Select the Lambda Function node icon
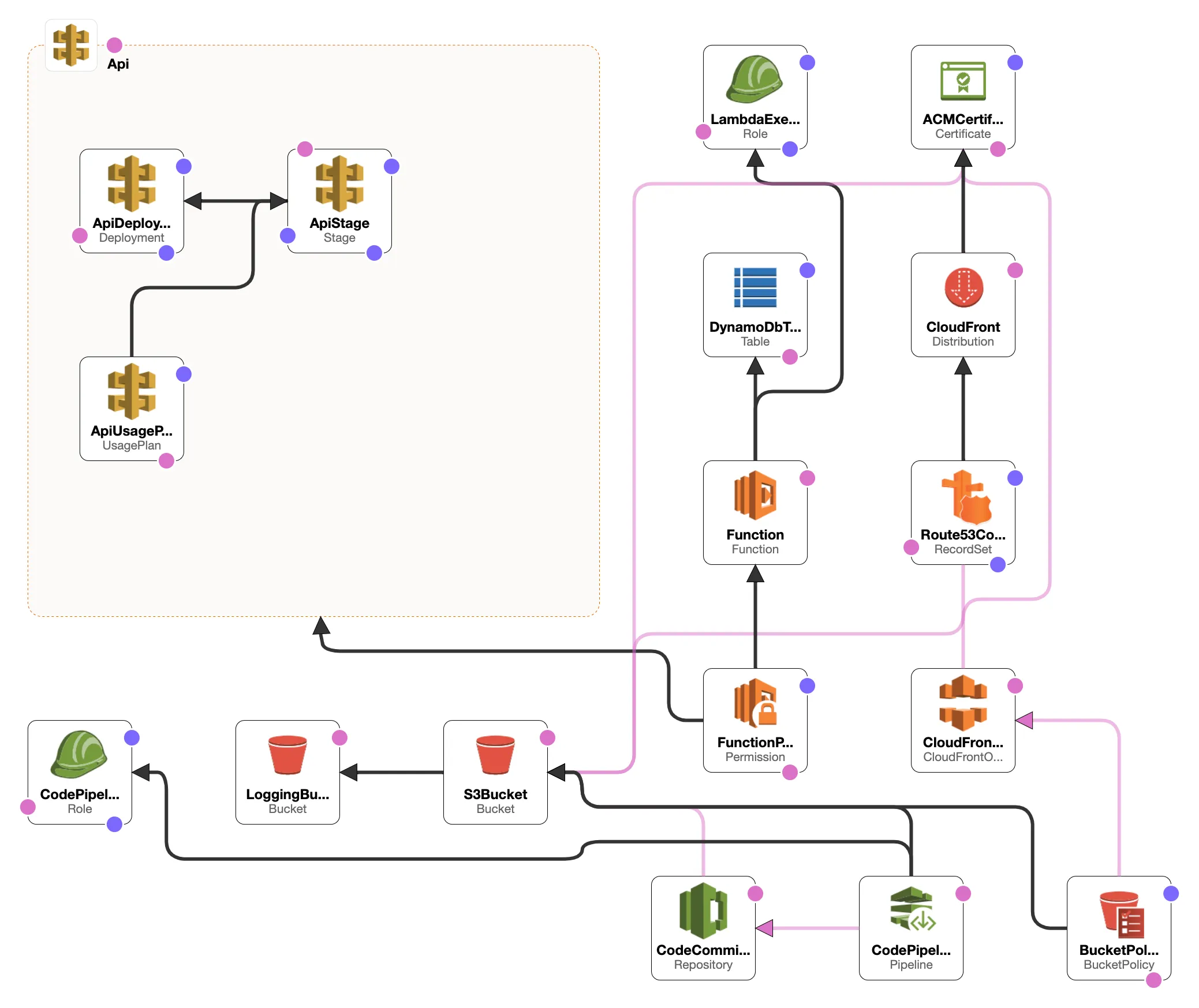 click(755, 495)
